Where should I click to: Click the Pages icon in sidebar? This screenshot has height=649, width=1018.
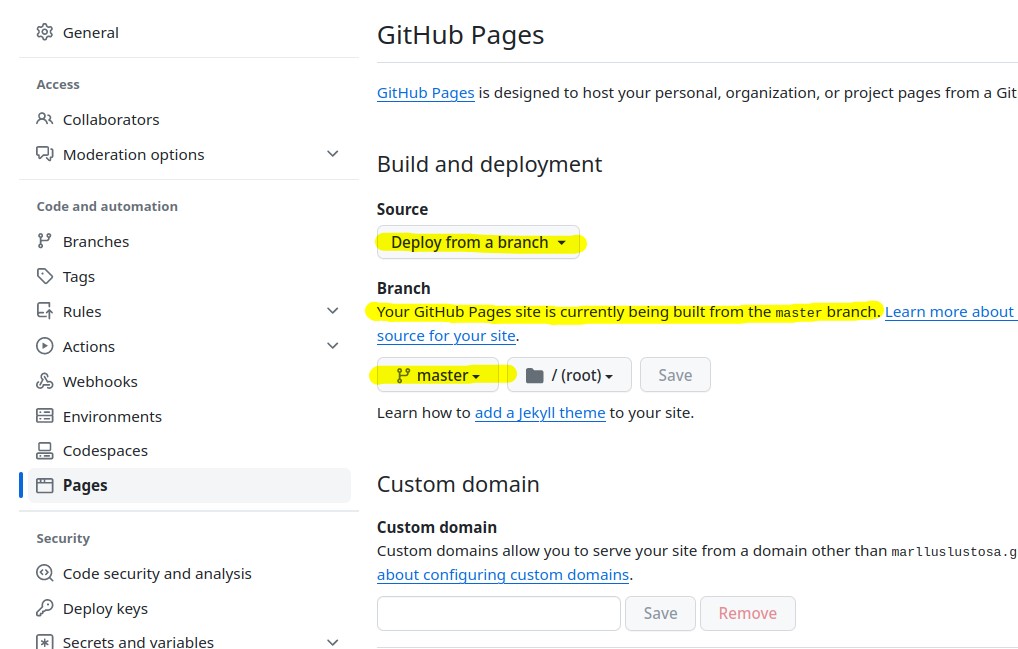point(43,485)
